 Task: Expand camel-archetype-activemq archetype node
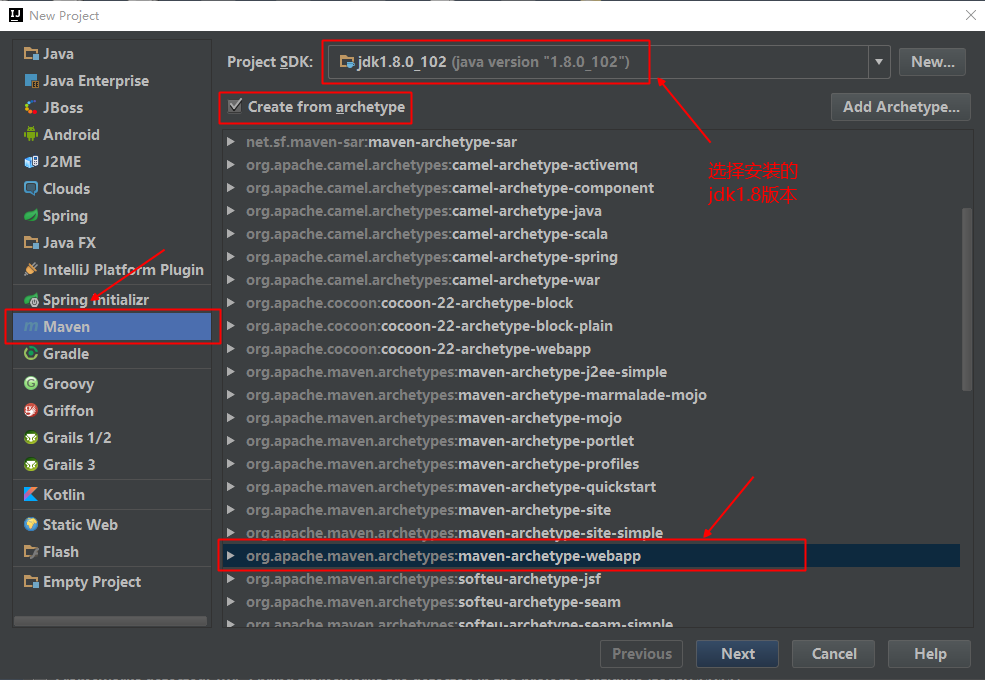click(232, 165)
